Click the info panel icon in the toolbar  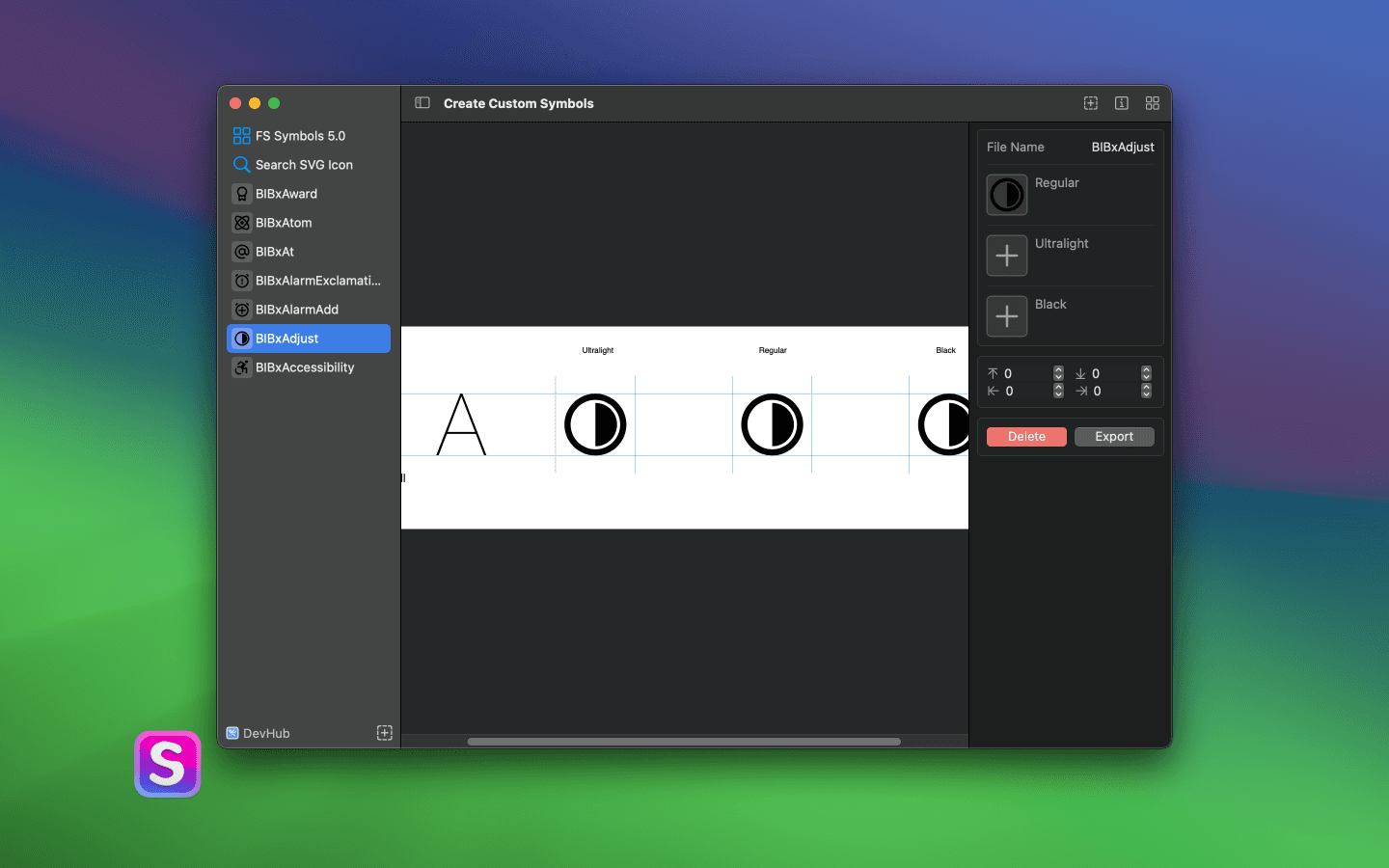point(1121,102)
